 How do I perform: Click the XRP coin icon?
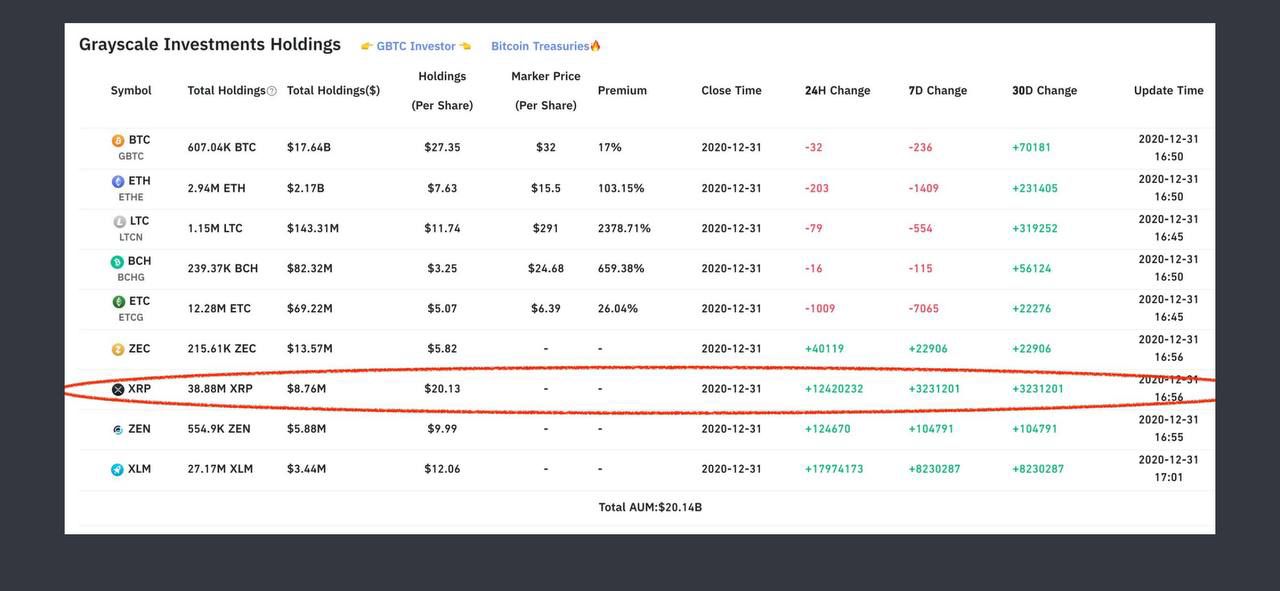click(x=118, y=389)
